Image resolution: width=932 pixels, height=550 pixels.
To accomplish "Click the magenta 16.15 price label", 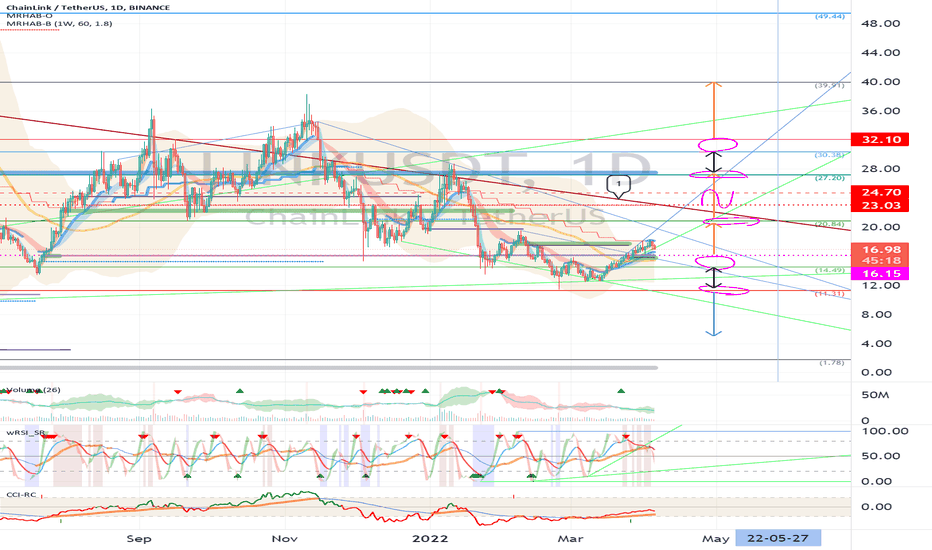I will (x=880, y=274).
